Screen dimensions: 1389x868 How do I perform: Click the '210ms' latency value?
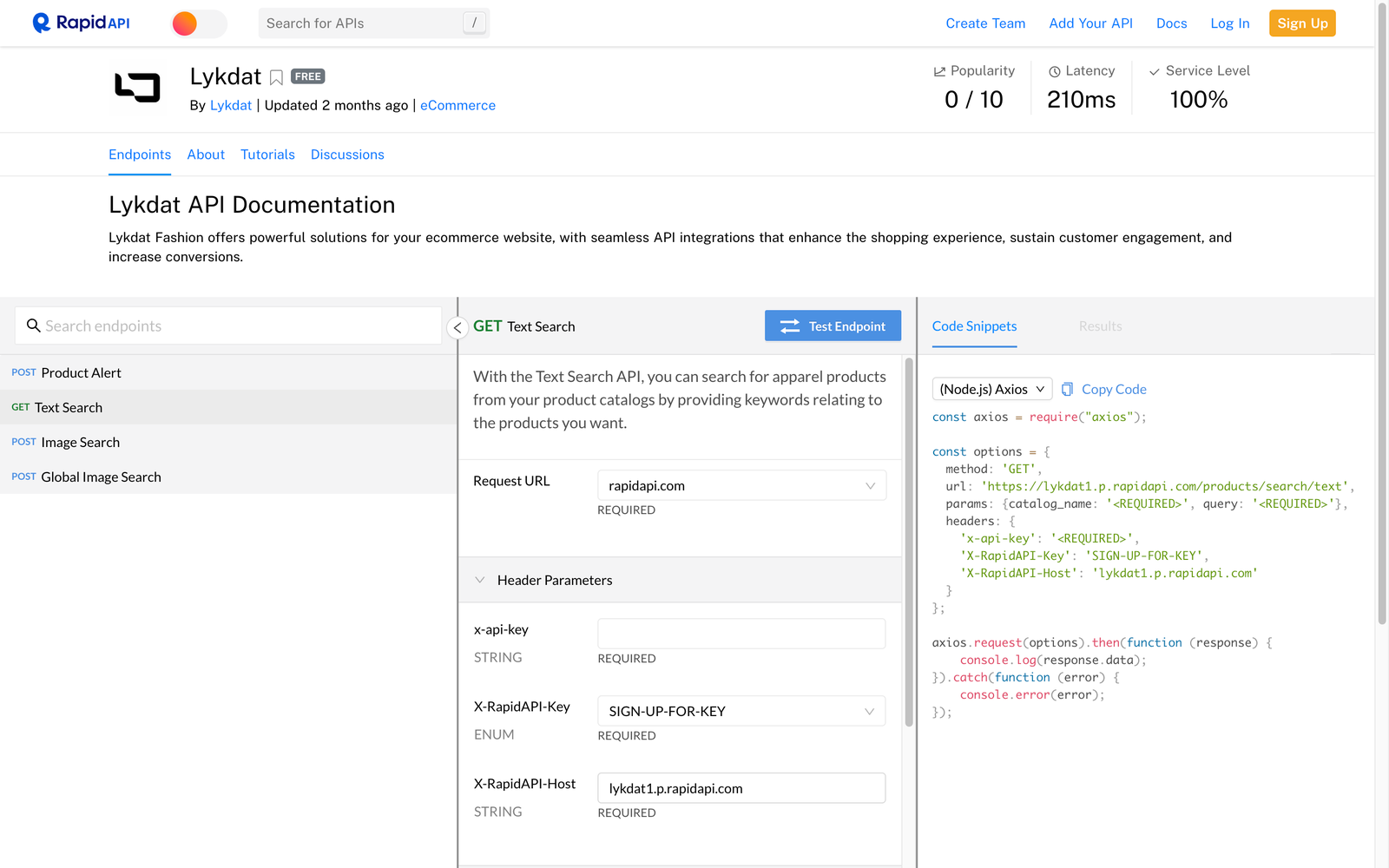click(1081, 100)
